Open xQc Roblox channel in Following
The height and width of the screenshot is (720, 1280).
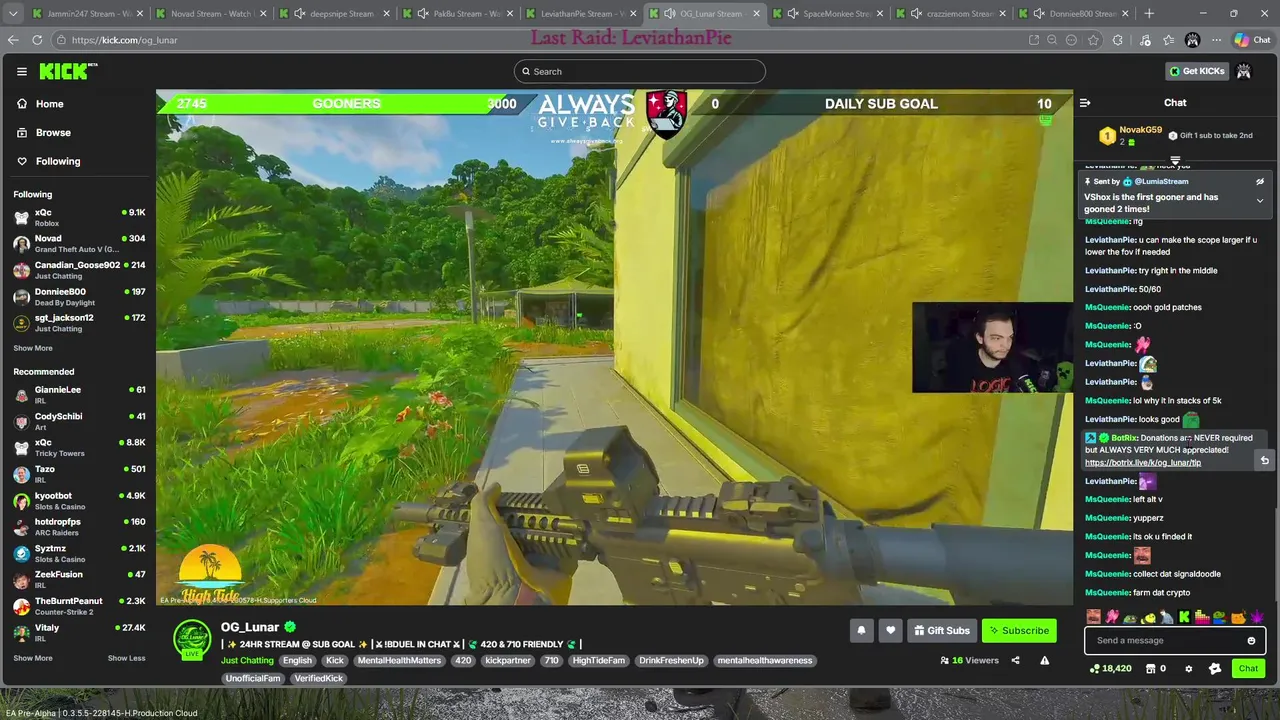[79, 217]
